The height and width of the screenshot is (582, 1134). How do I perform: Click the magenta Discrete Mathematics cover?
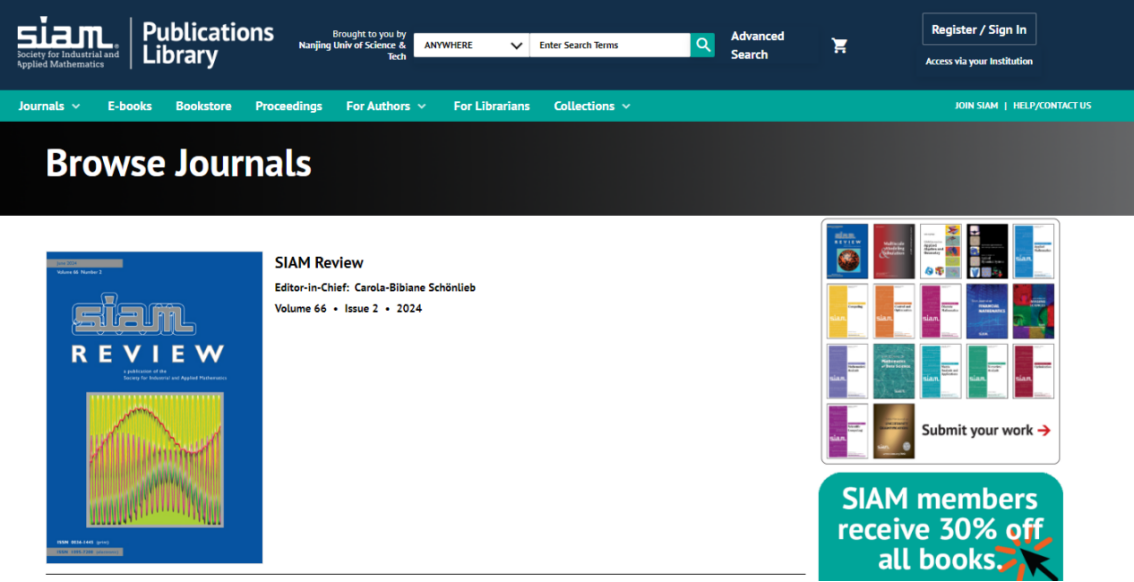(x=941, y=311)
